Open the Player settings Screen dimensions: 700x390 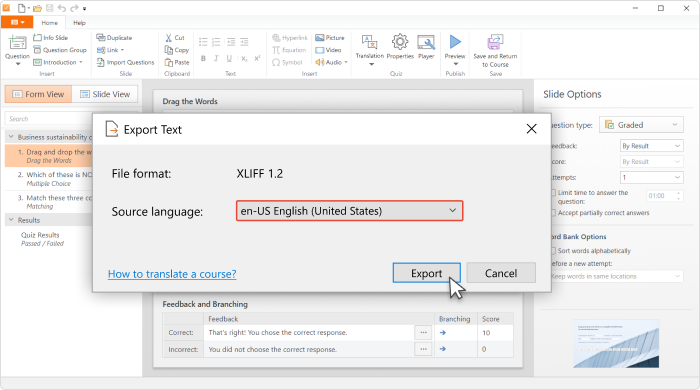point(426,47)
